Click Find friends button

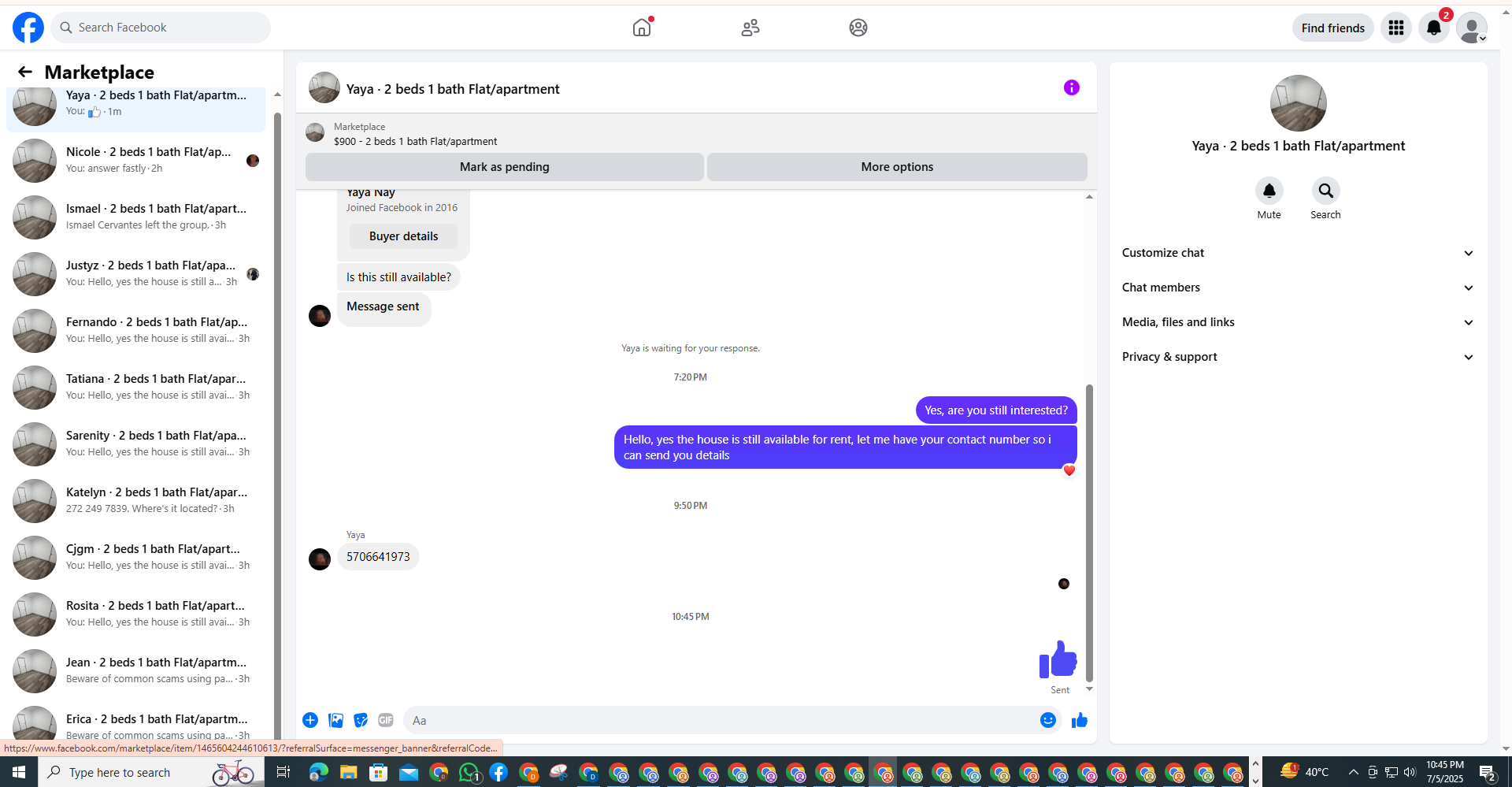coord(1333,28)
